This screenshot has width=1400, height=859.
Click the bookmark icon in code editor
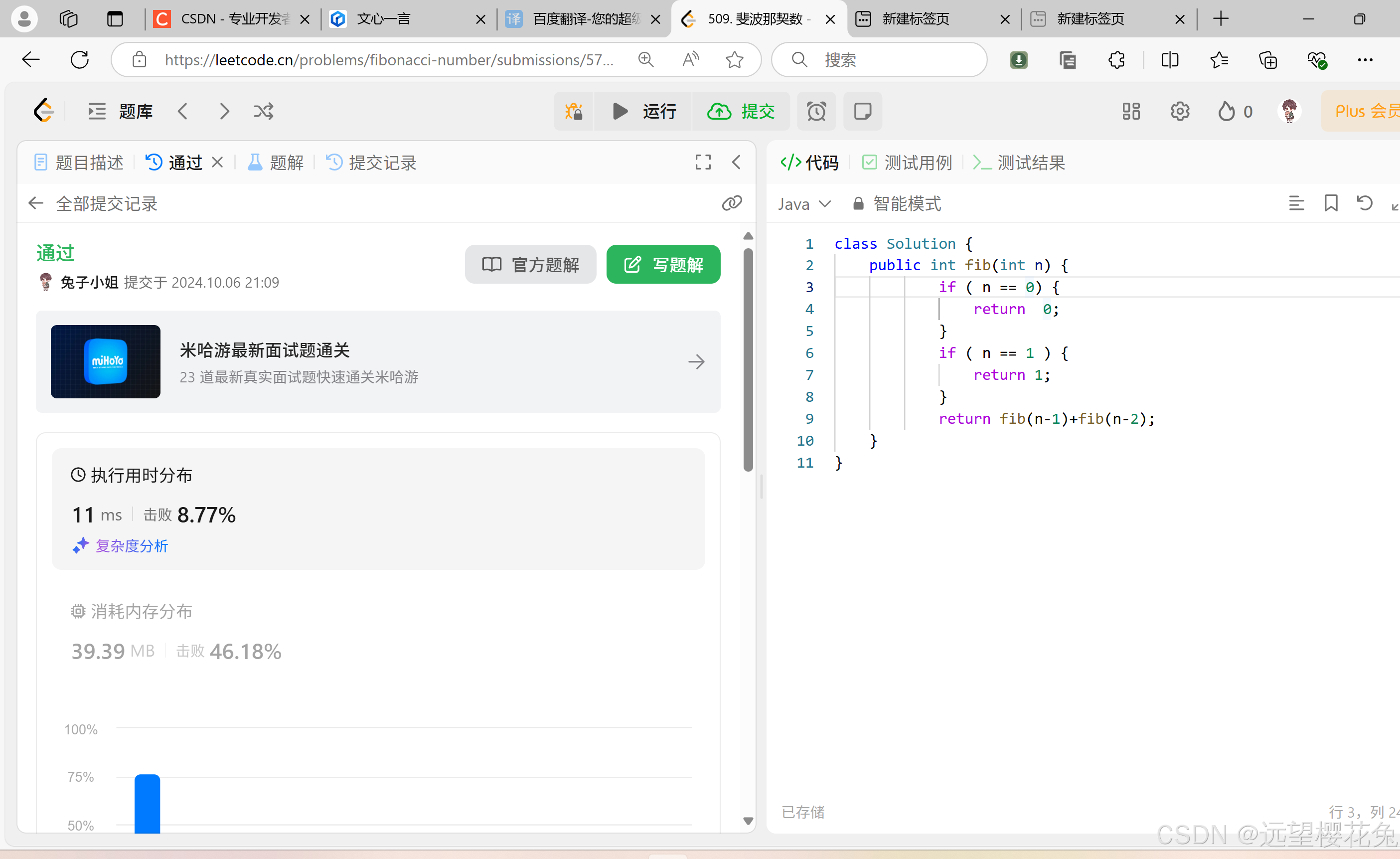coord(1331,204)
